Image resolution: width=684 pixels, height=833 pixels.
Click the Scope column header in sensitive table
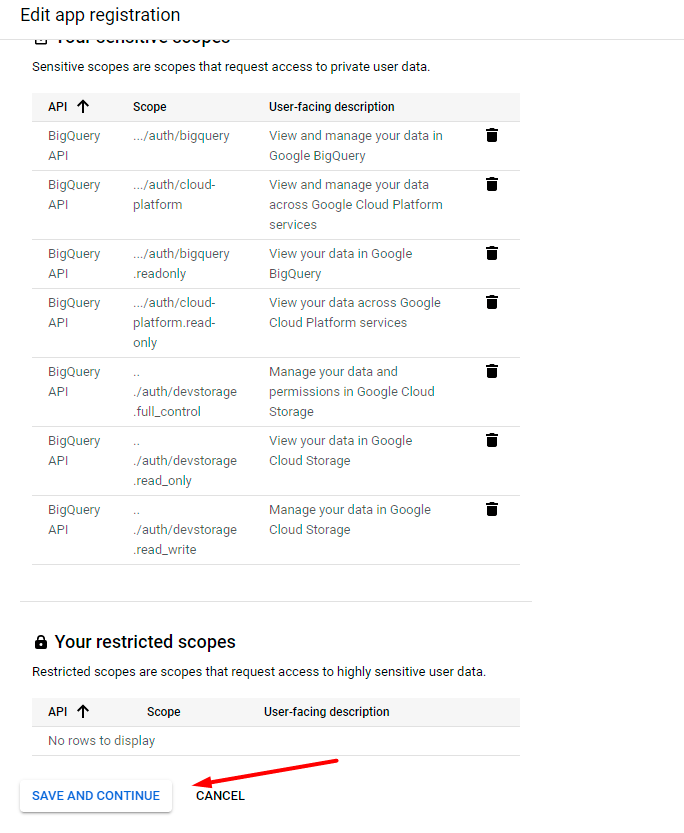150,107
